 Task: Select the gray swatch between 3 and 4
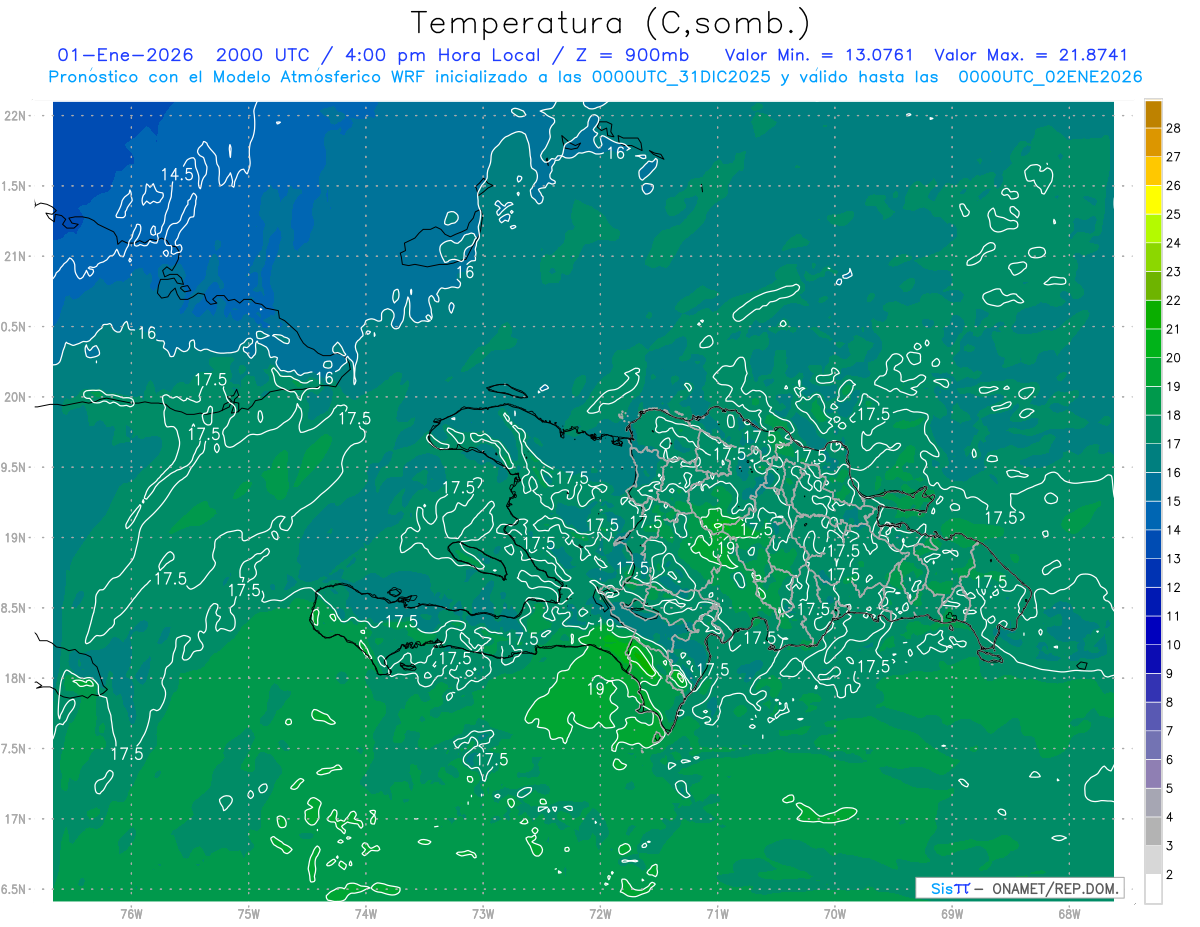pos(1153,832)
